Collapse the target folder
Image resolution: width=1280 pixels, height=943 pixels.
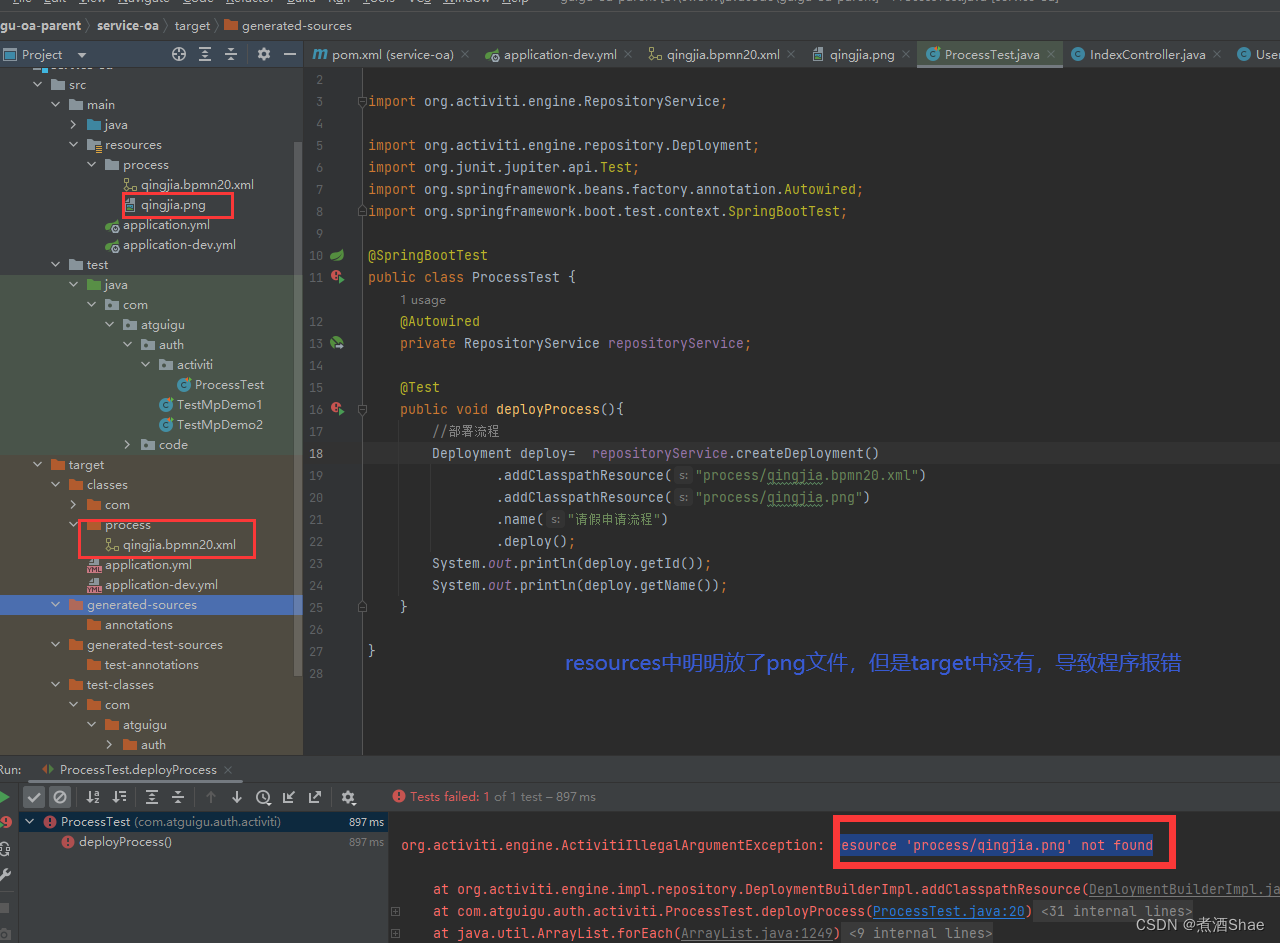38,465
